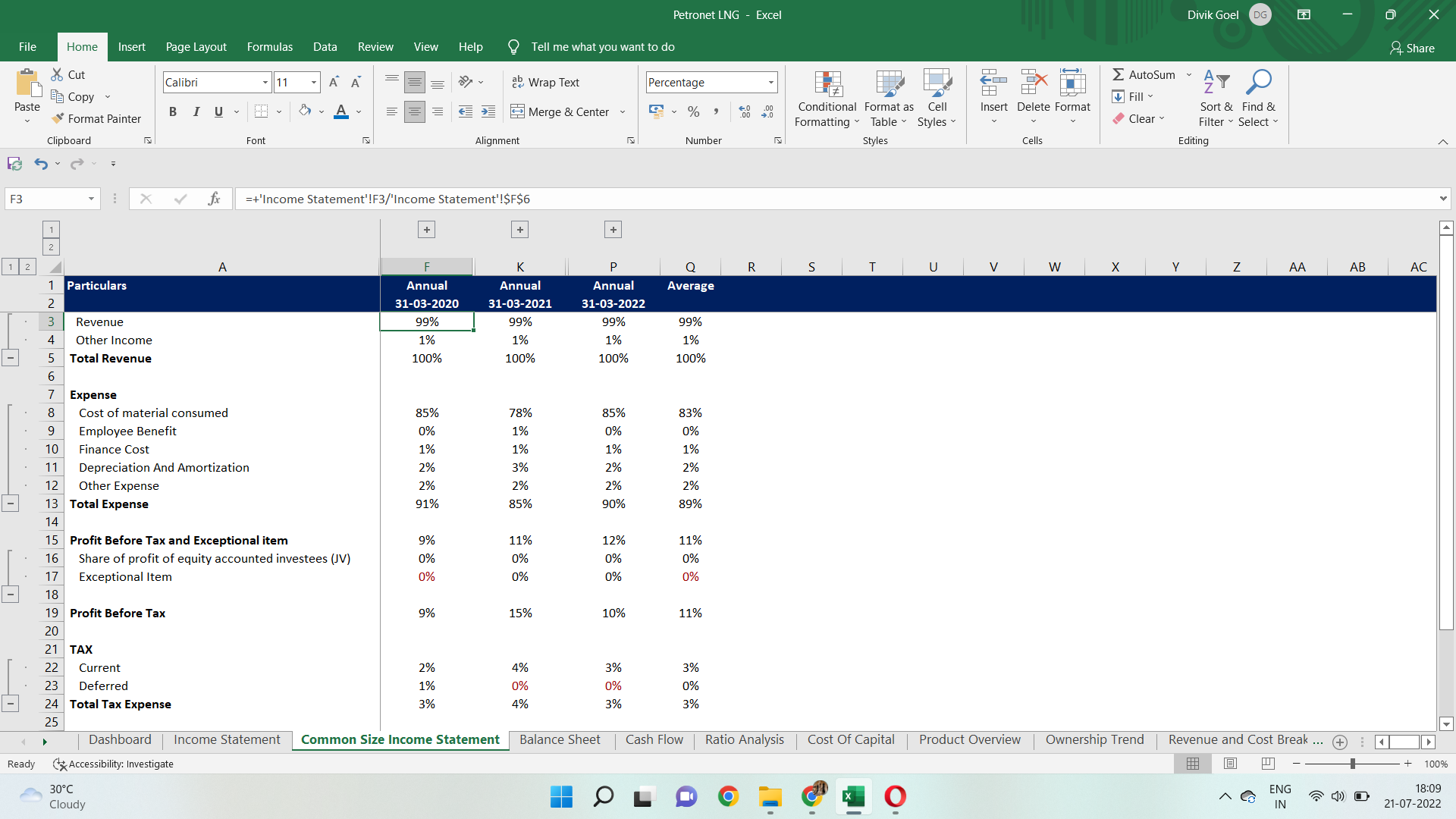
Task: Adjust the zoom slider handle
Action: [x=1353, y=764]
